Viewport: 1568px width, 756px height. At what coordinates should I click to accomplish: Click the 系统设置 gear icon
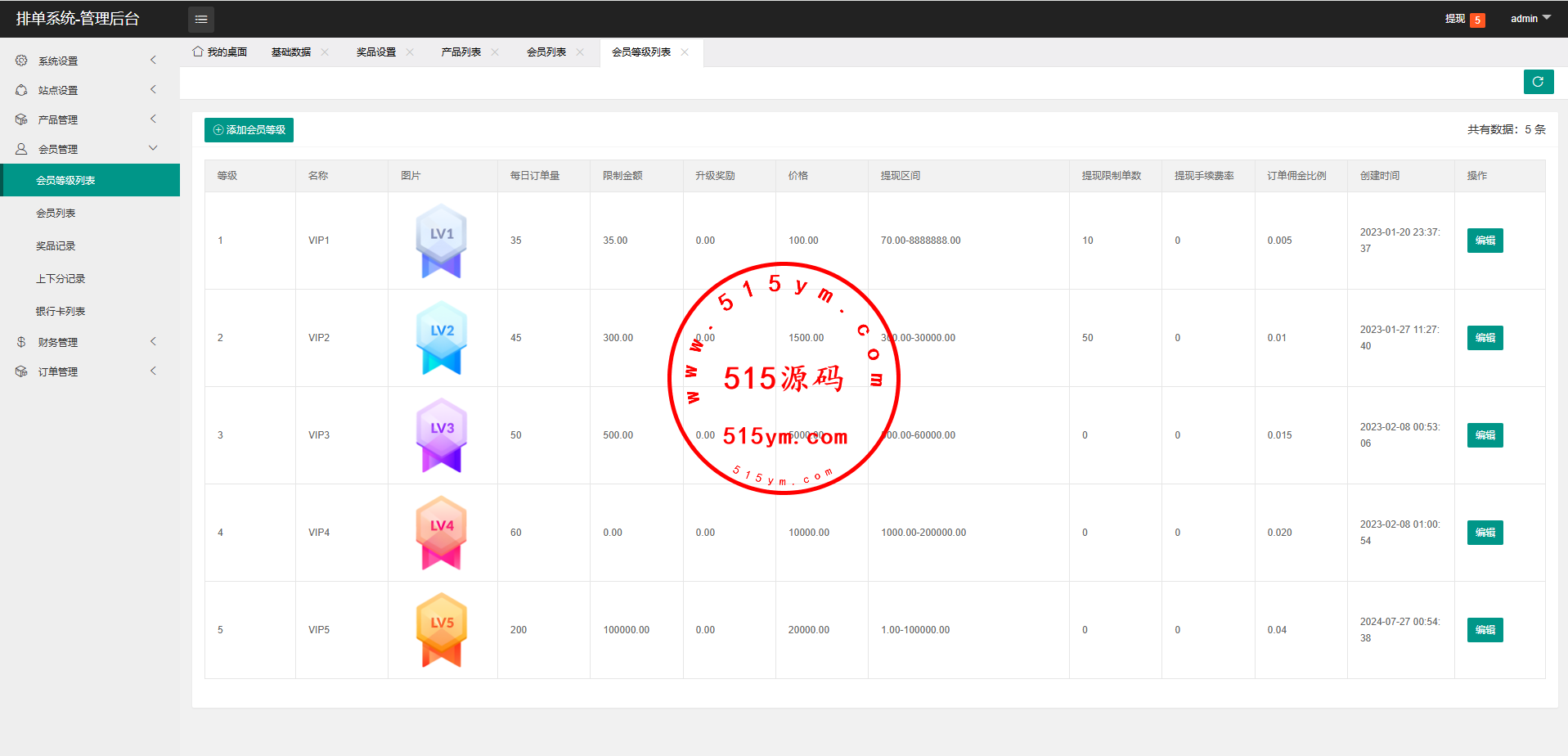pos(21,61)
